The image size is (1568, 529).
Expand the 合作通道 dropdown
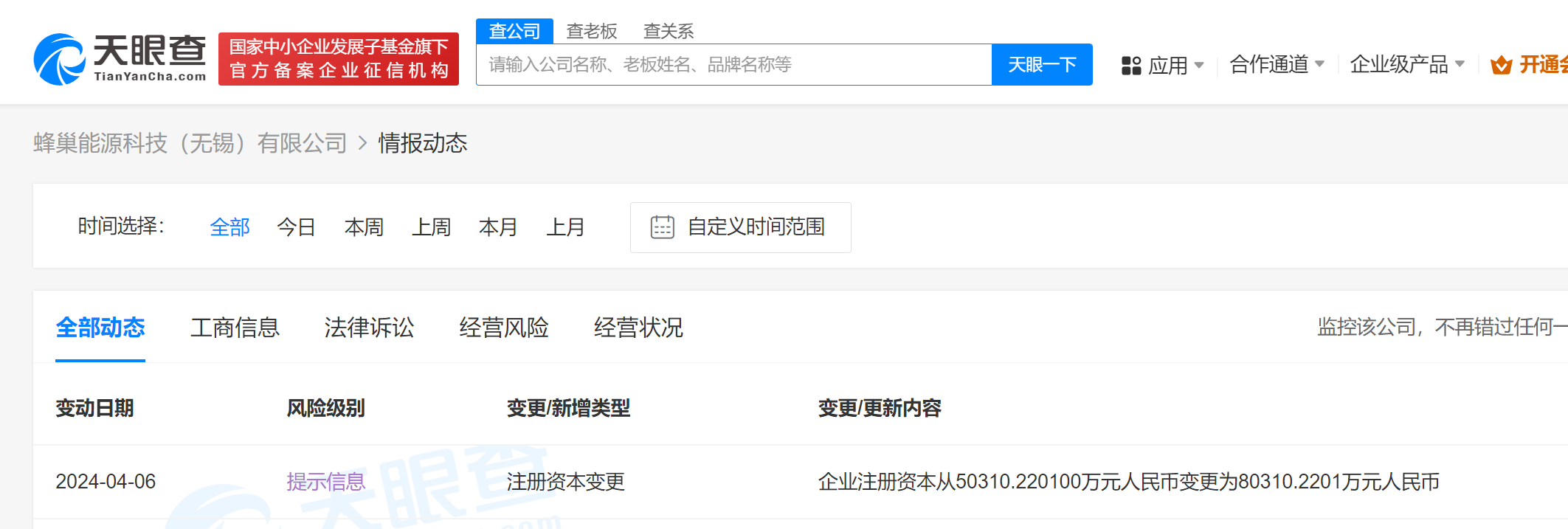point(1276,65)
